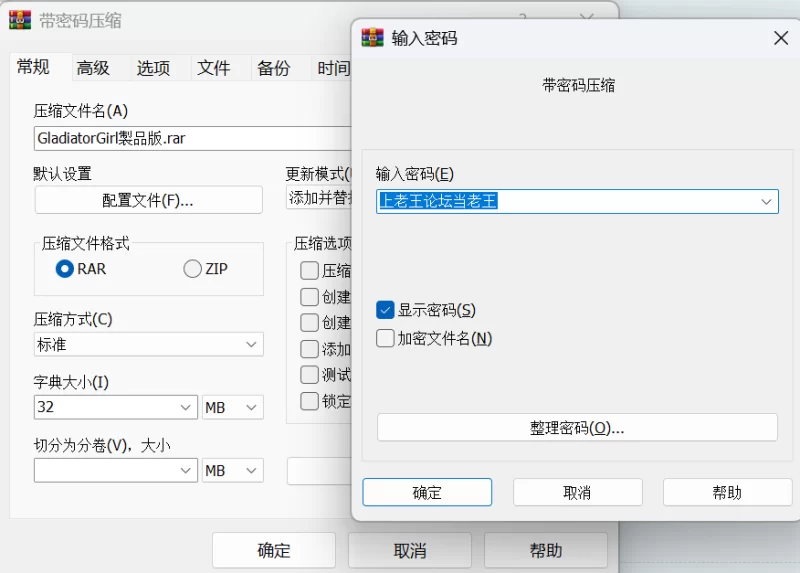Image resolution: width=800 pixels, height=573 pixels.
Task: Open the 压缩方式 dropdown showing 标准
Action: (148, 344)
